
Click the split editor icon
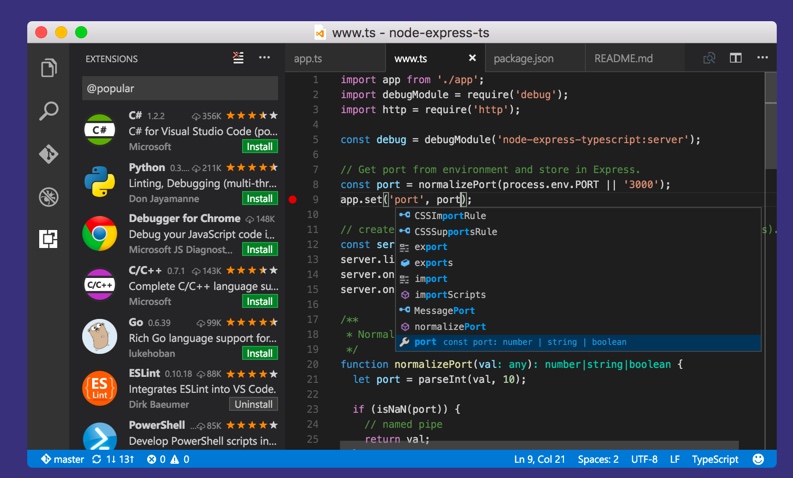point(735,58)
